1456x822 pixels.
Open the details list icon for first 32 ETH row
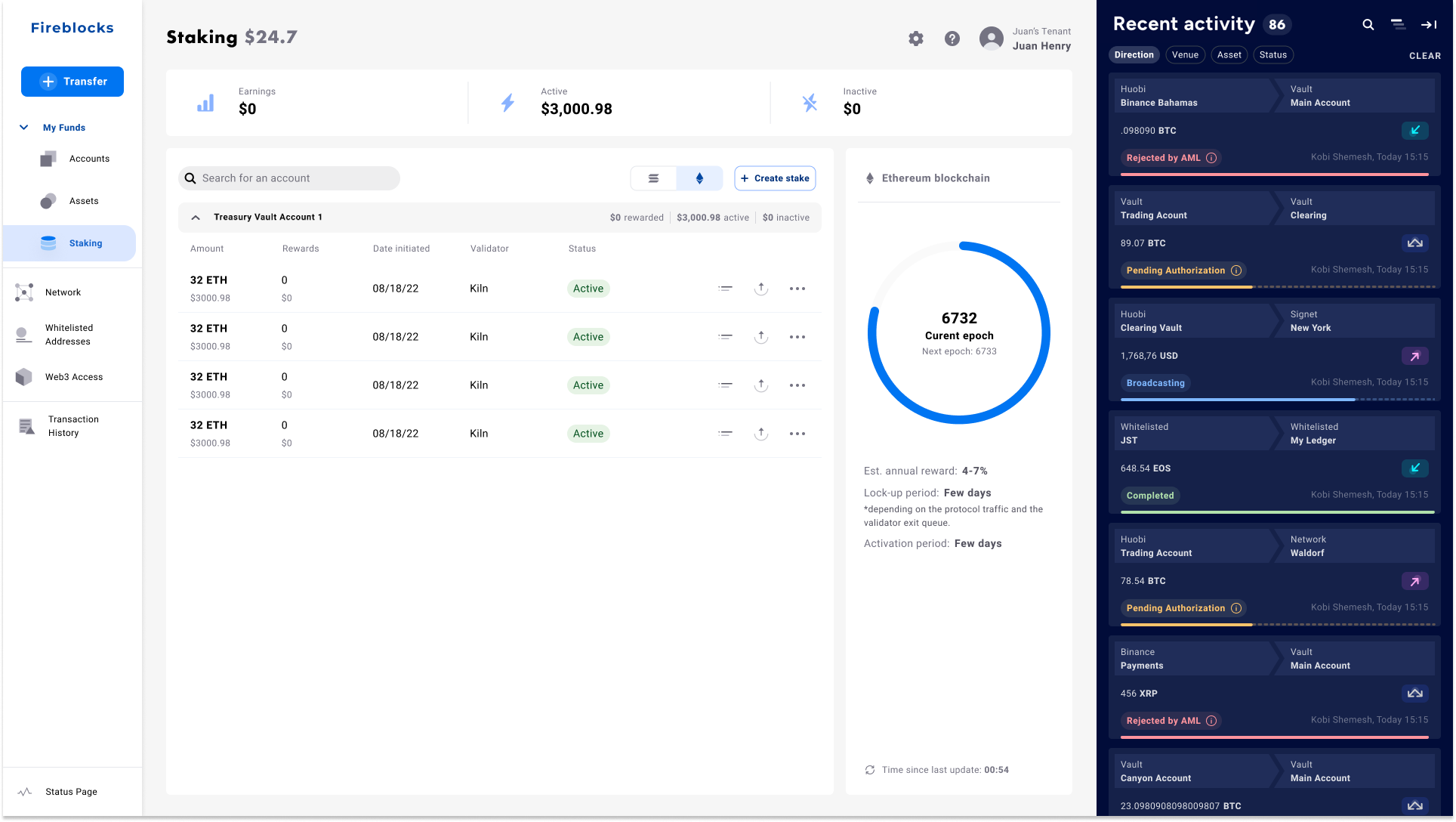click(x=725, y=289)
